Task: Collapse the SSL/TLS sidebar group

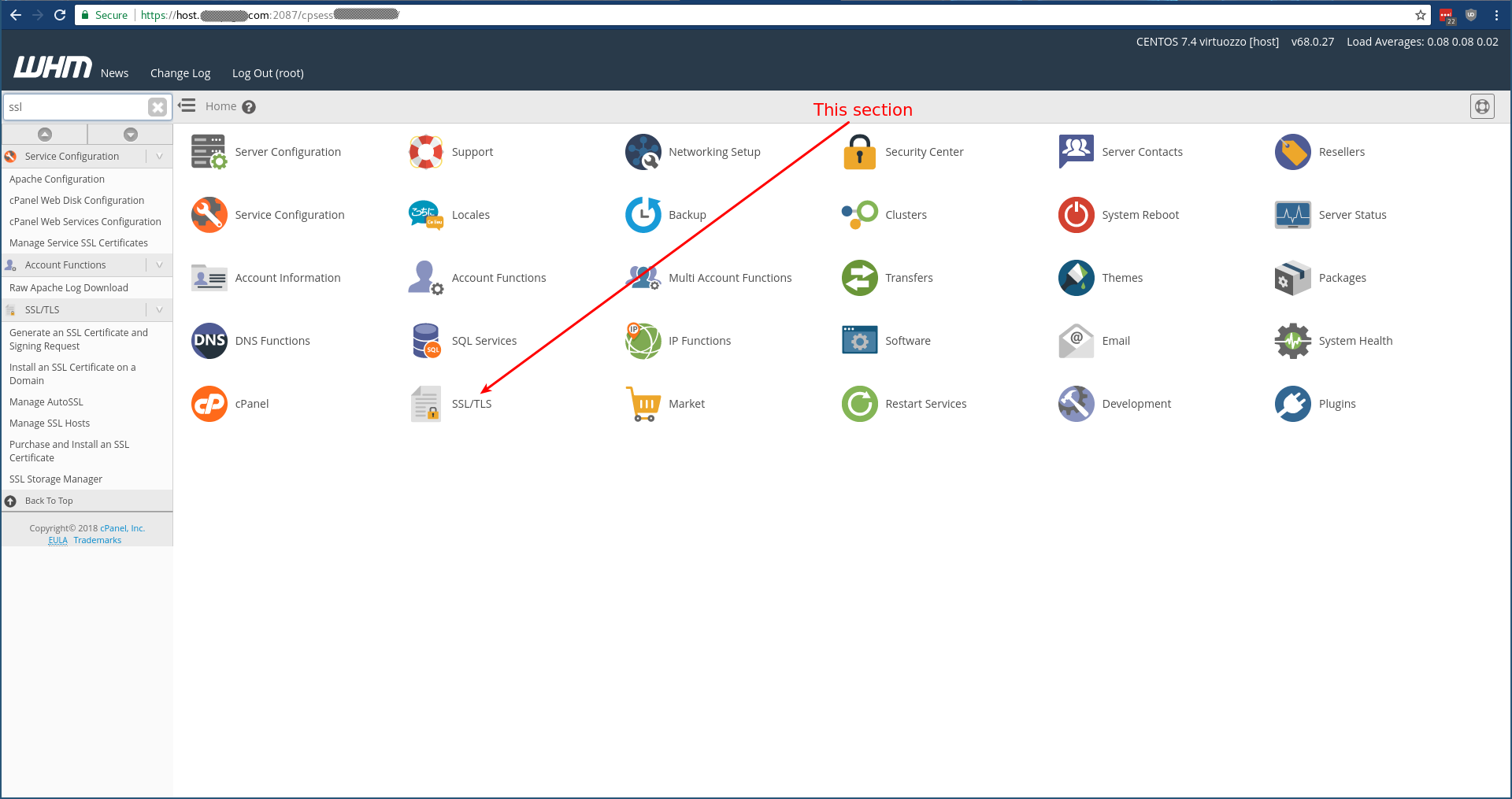Action: [159, 310]
